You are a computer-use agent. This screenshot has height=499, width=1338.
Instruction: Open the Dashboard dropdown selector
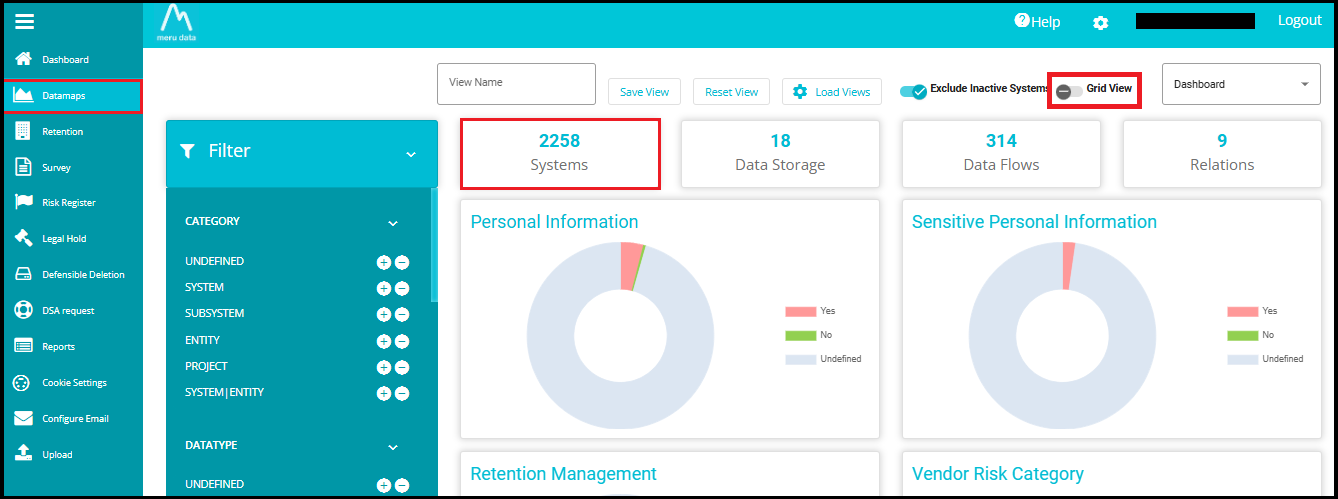point(1240,84)
